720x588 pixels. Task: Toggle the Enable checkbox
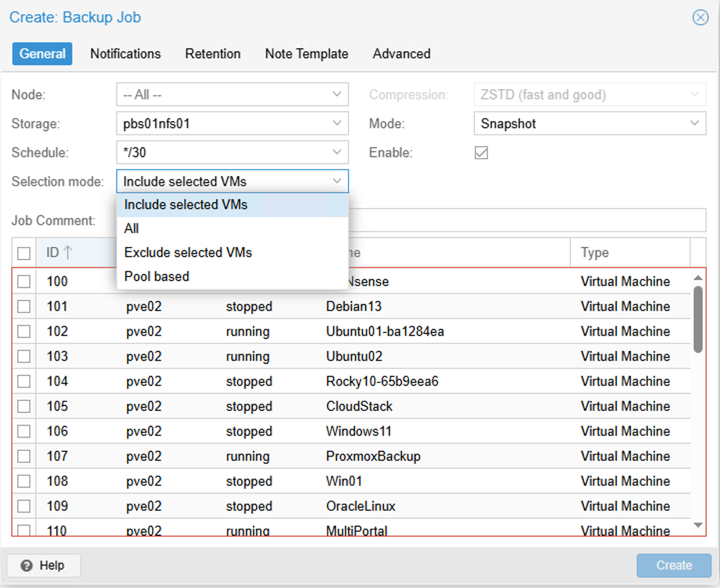481,153
